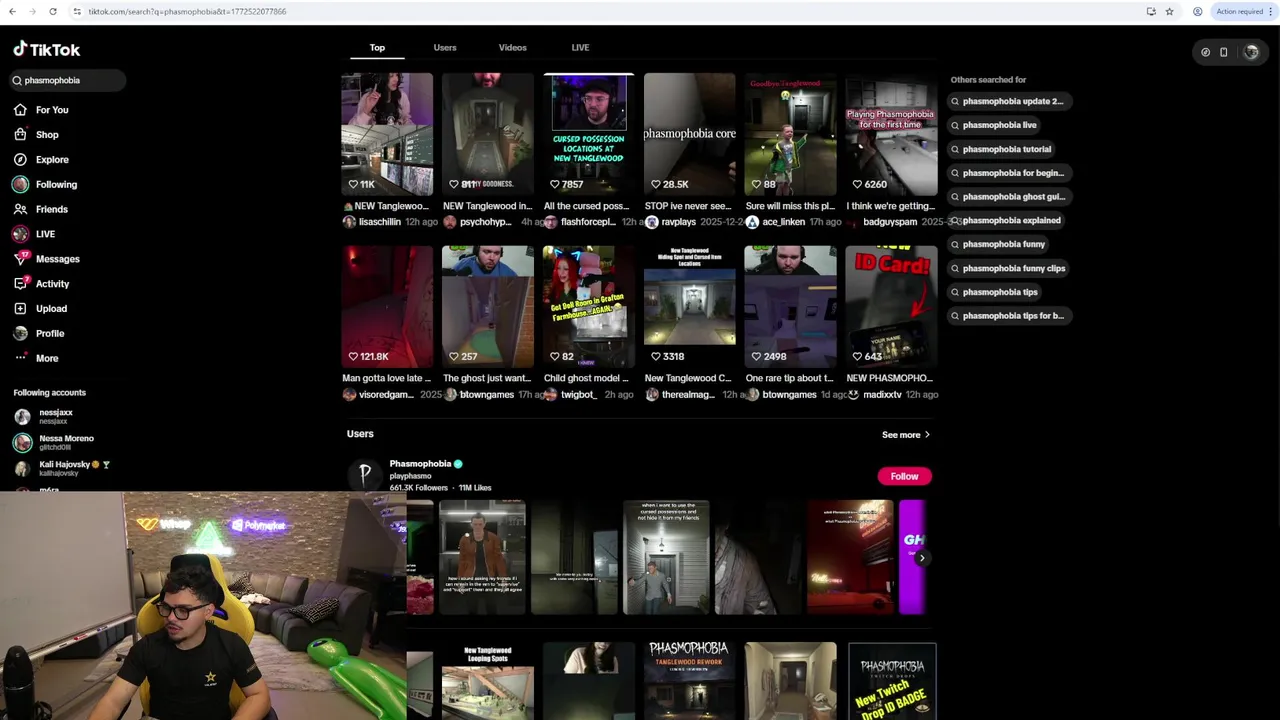This screenshot has height=720, width=1280.
Task: Search for phasmophobia tutorial suggestion
Action: coord(1001,149)
